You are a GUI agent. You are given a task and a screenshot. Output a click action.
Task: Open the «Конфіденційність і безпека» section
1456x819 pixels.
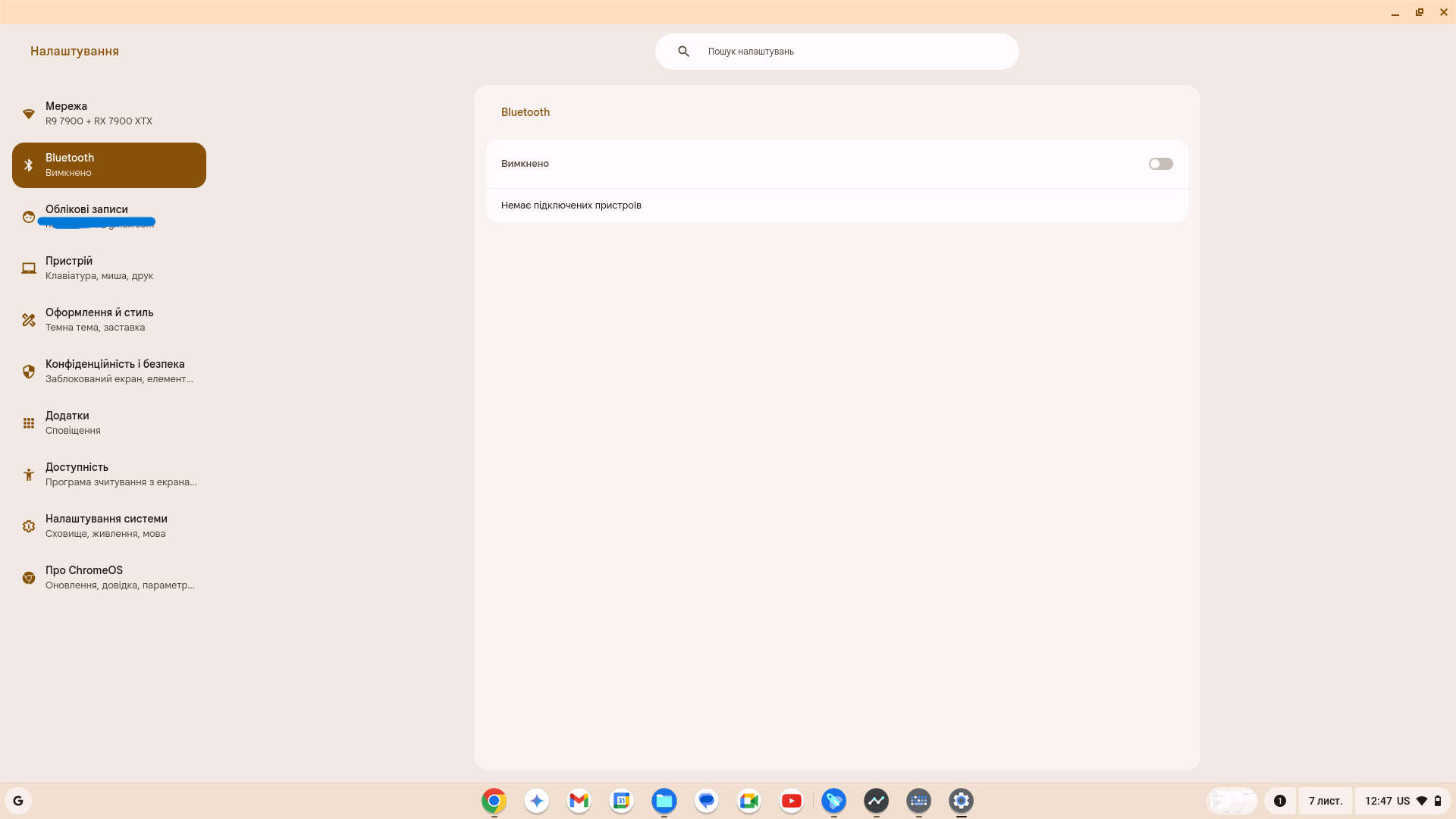tap(108, 371)
